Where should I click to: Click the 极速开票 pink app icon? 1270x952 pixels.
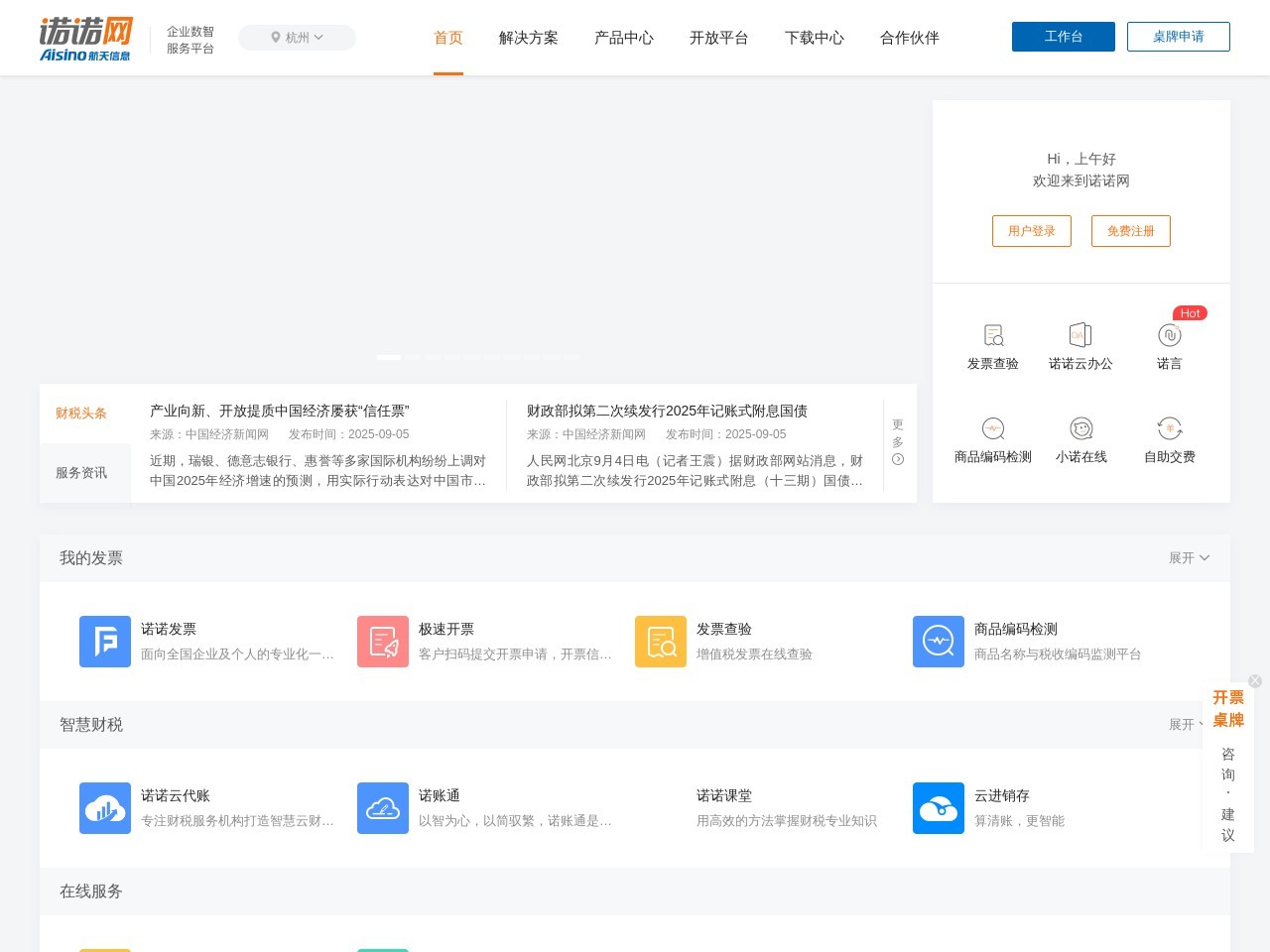tap(383, 642)
